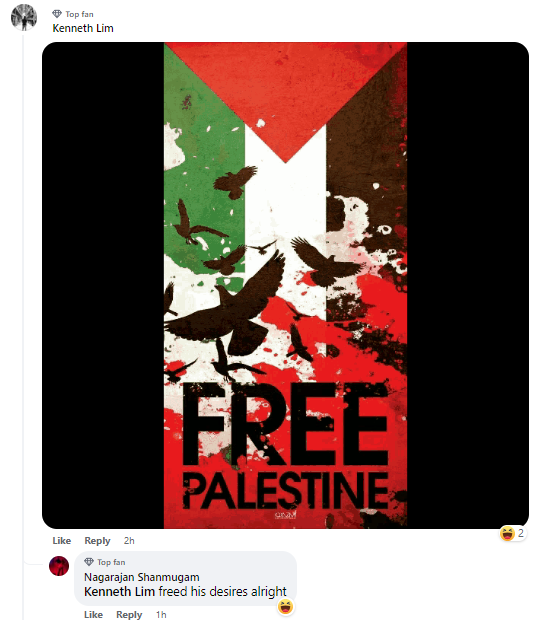The height and width of the screenshot is (620, 557).
Task: Reply to Kenneth Lim's image comment
Action: tap(97, 541)
